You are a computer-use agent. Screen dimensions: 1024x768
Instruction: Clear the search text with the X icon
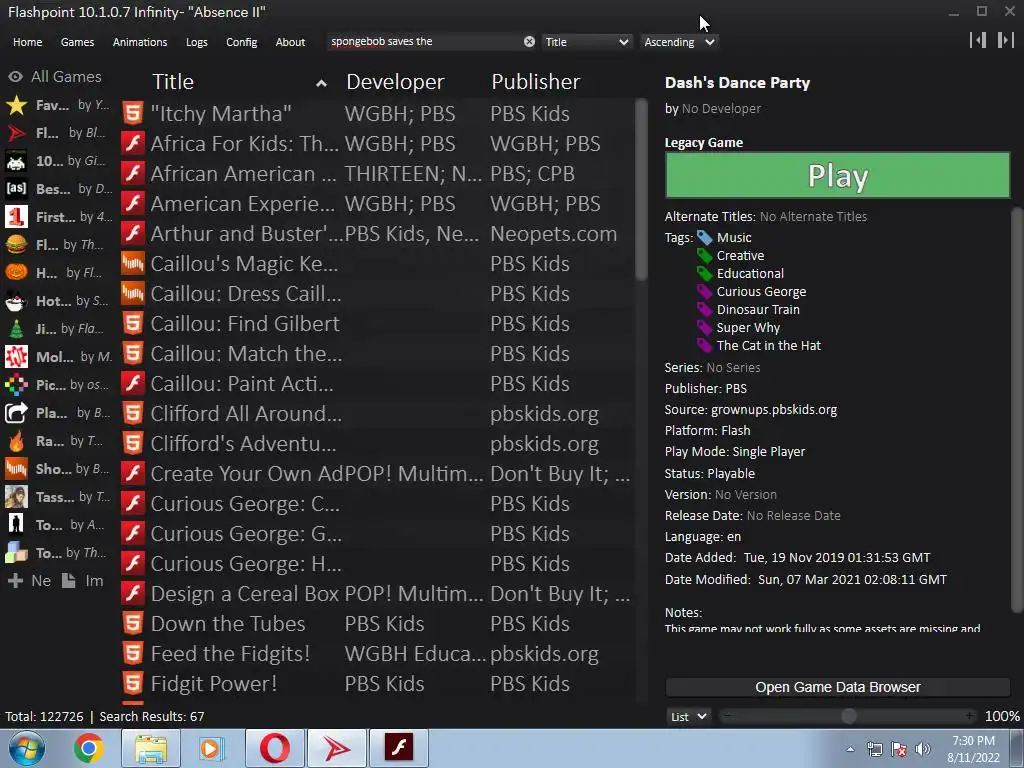pyautogui.click(x=529, y=42)
